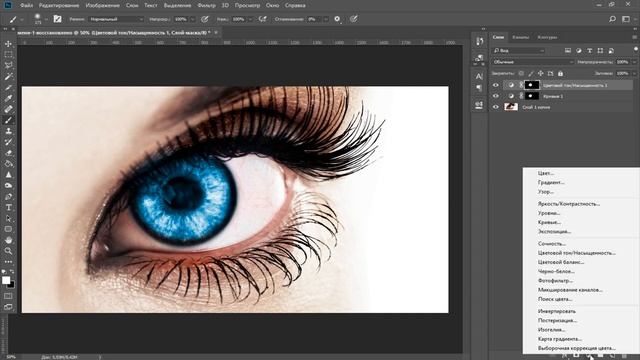The height and width of the screenshot is (360, 640).
Task: Toggle lock all padlock icon
Action: pos(560,74)
